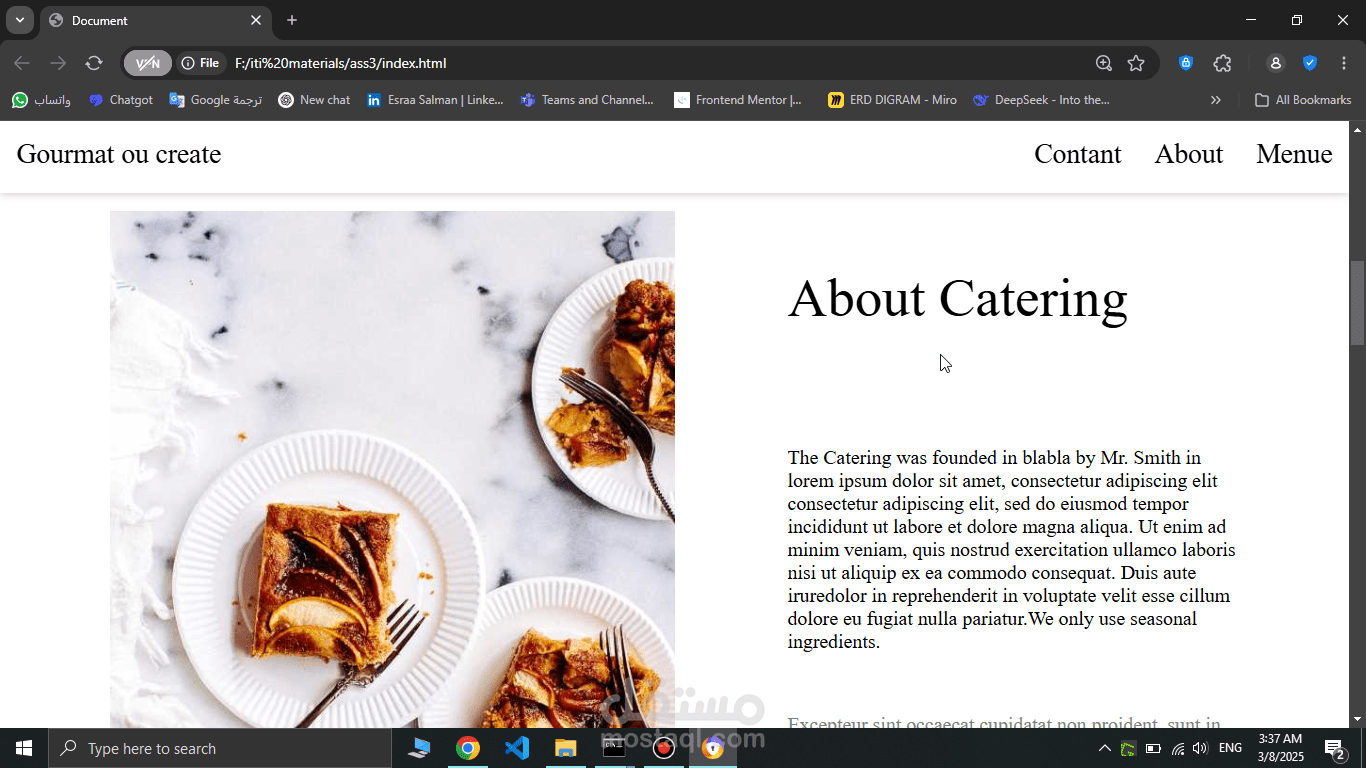
Task: Click the forward navigation arrow
Action: 58,63
